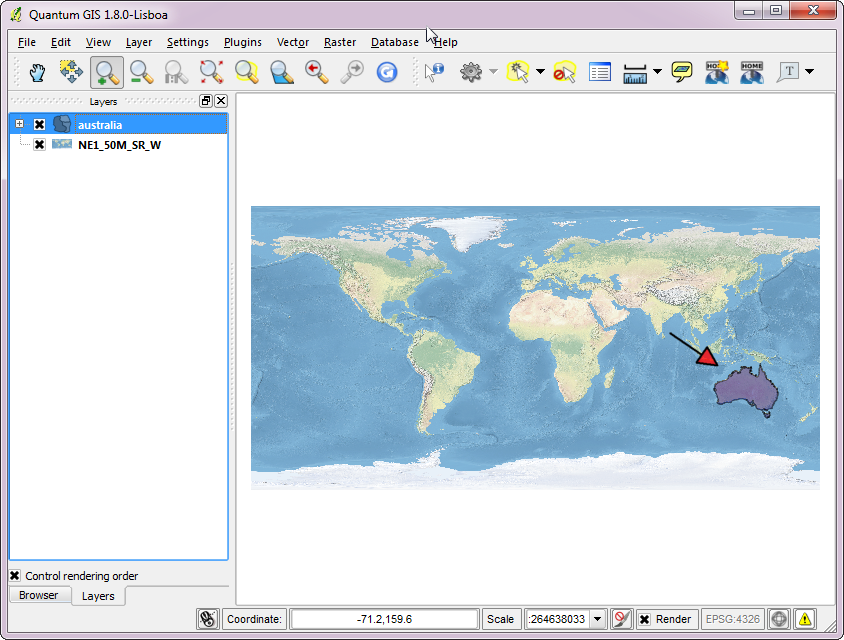The height and width of the screenshot is (640, 844).
Task: Click Zoom to Native Pixel Resolution icon
Action: (176, 72)
